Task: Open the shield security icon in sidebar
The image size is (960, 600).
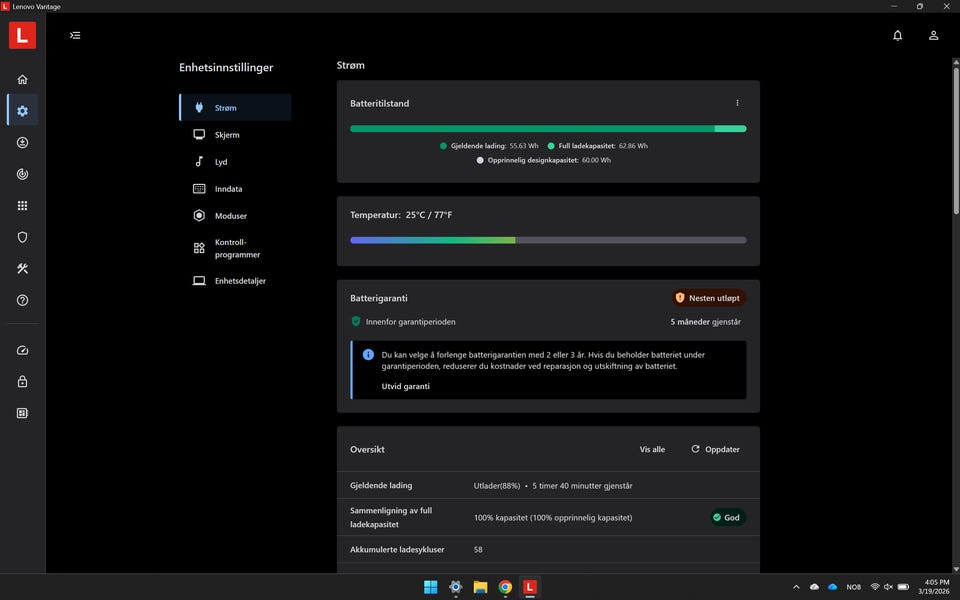Action: 22,237
